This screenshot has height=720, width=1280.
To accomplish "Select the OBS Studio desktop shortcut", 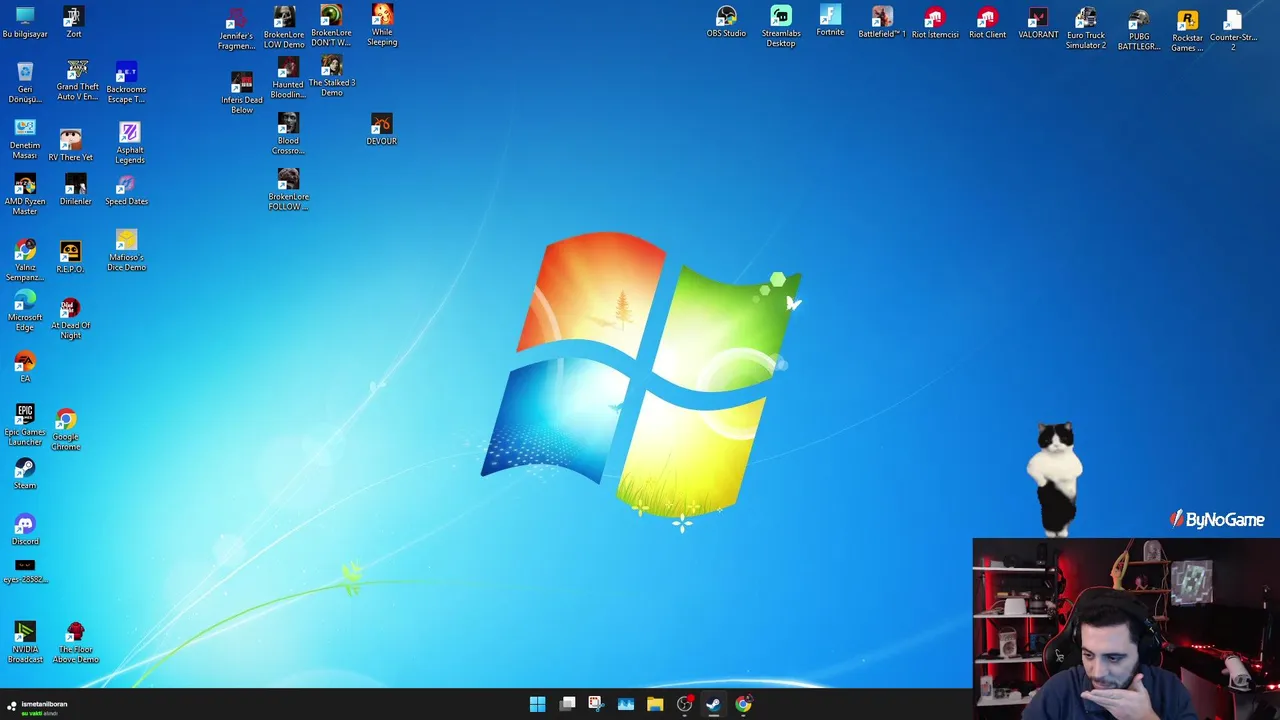I will coord(726,22).
